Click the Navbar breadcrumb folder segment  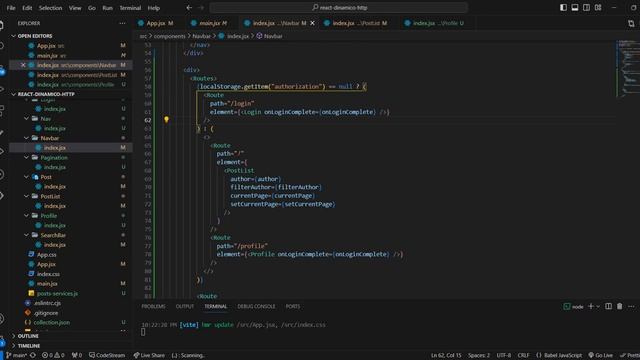click(201, 36)
